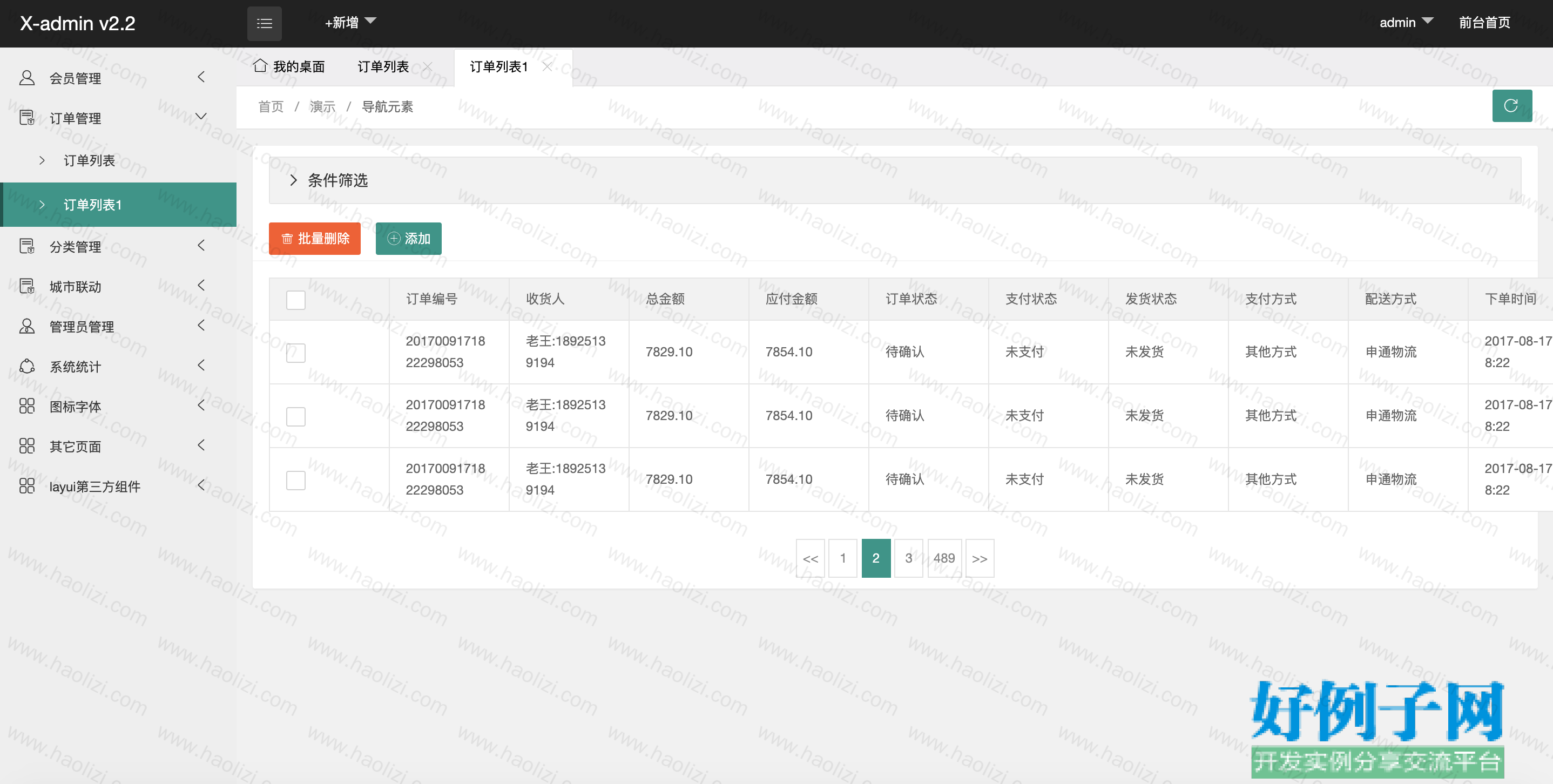This screenshot has width=1553, height=784.
Task: Open 订单列表 in the sidebar
Action: pos(118,160)
